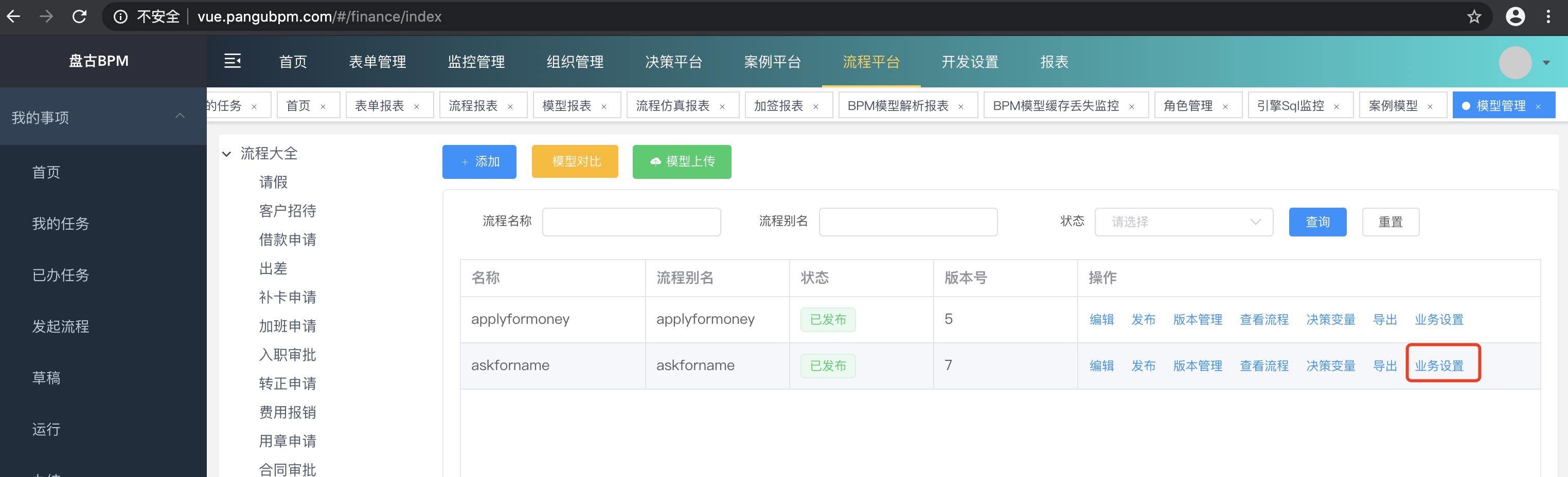Open 案例平台 in top navigation
Image resolution: width=1568 pixels, height=477 pixels.
tap(773, 62)
